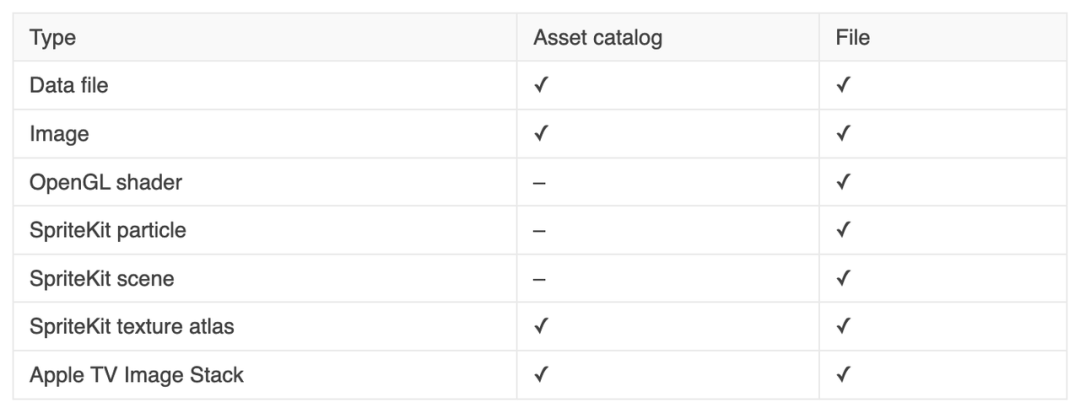
Task: Click the Image row File checkmark
Action: (x=842, y=134)
